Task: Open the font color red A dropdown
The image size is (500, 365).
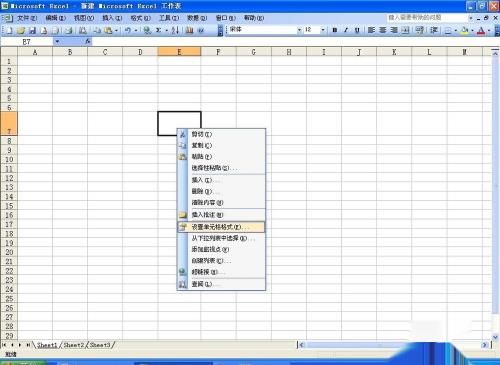Action: pos(489,31)
